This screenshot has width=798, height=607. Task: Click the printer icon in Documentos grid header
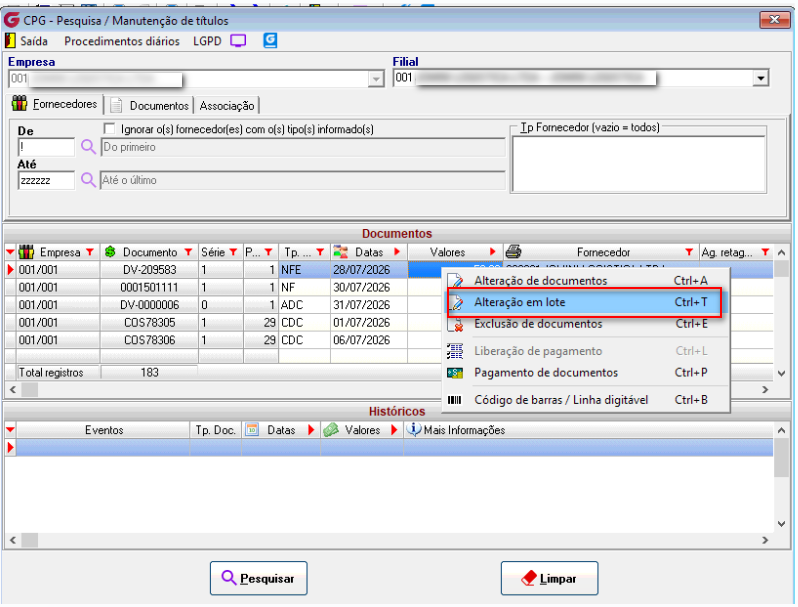click(x=514, y=251)
